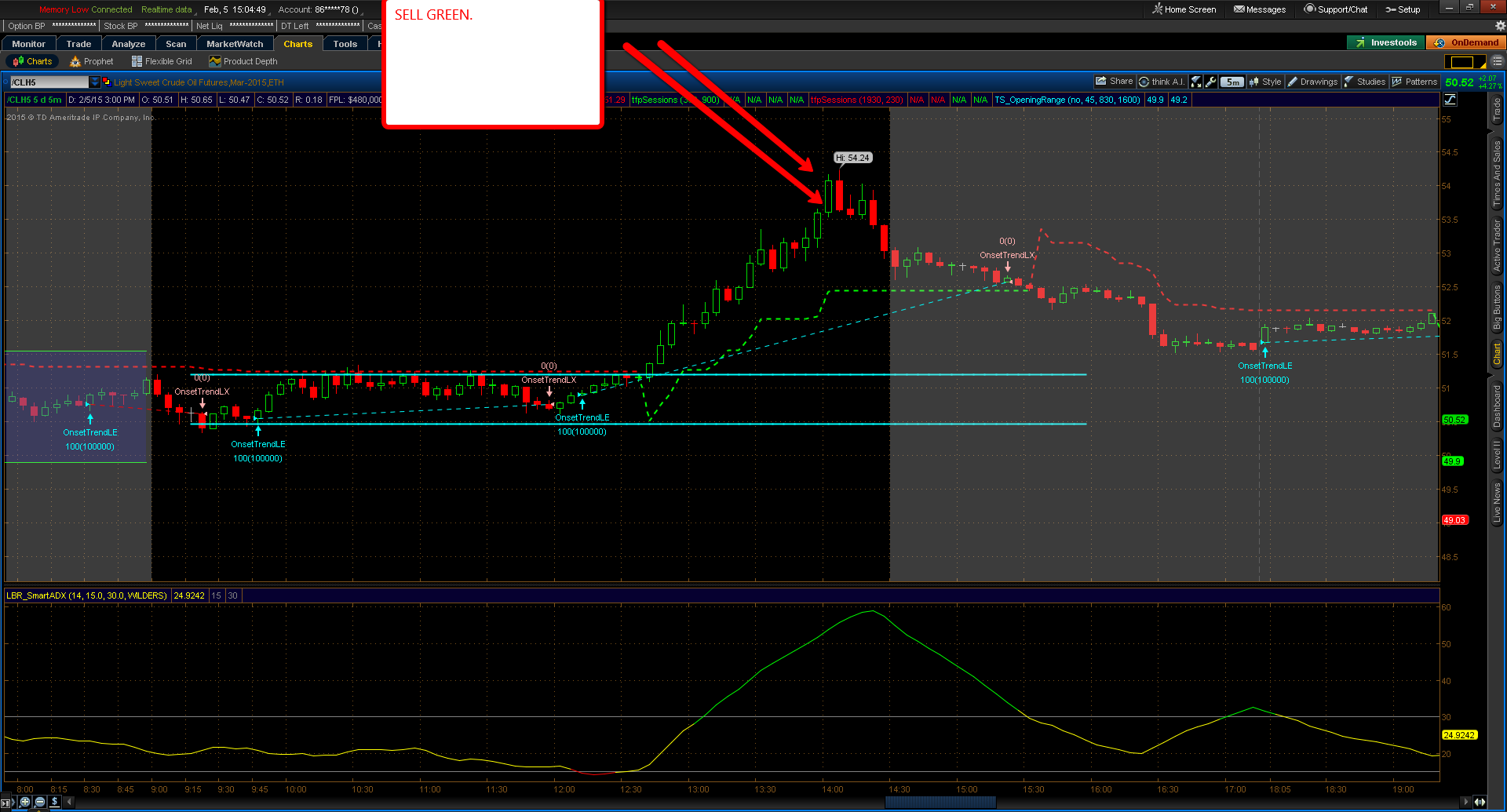The width and height of the screenshot is (1507, 812).
Task: Open the Live News side tab
Action: click(x=1497, y=502)
